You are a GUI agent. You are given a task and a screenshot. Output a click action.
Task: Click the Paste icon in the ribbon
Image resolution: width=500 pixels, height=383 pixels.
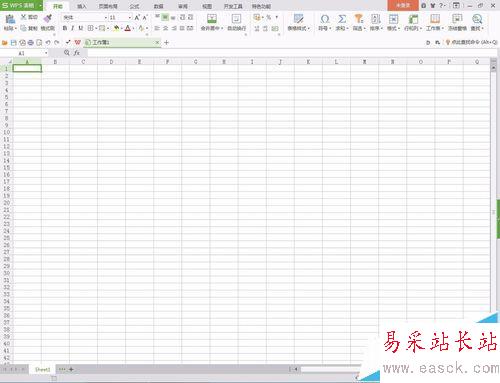[10, 19]
